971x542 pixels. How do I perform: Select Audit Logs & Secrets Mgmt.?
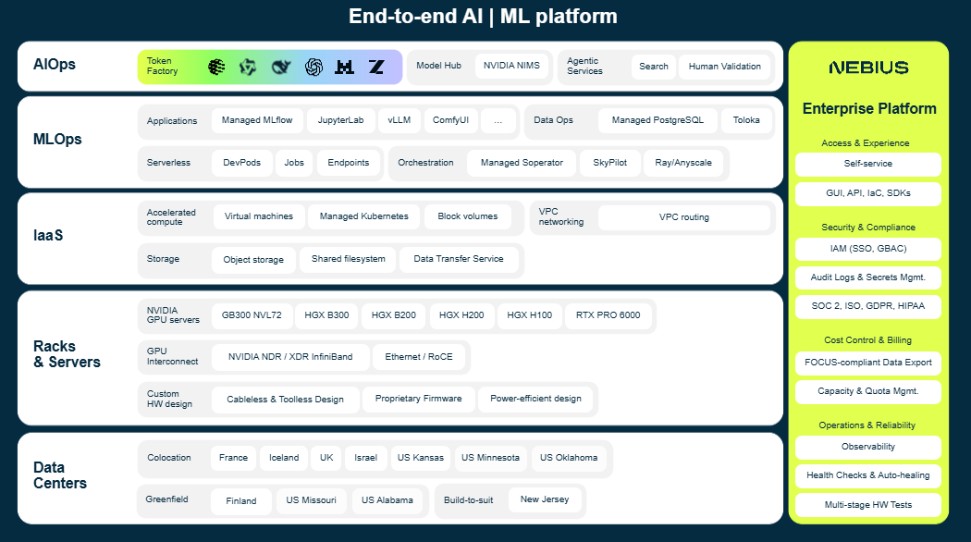868,278
